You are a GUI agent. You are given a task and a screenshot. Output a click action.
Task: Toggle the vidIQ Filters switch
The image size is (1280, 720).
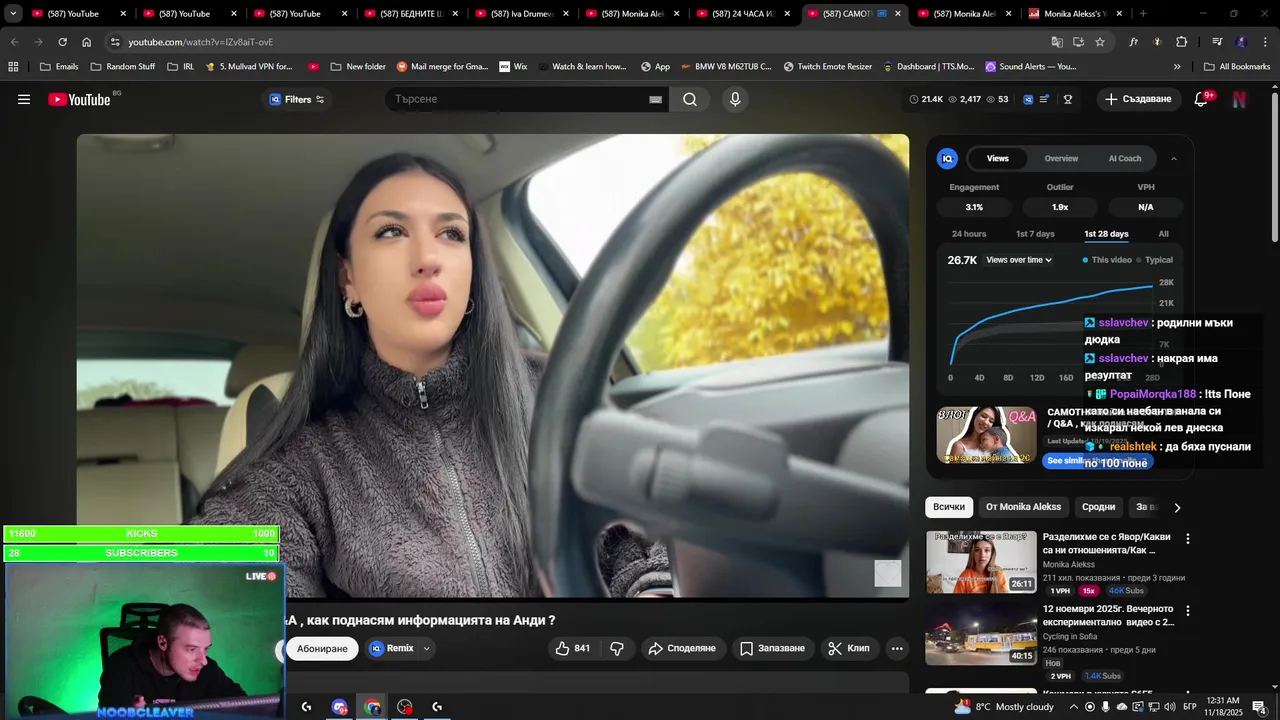coord(320,99)
